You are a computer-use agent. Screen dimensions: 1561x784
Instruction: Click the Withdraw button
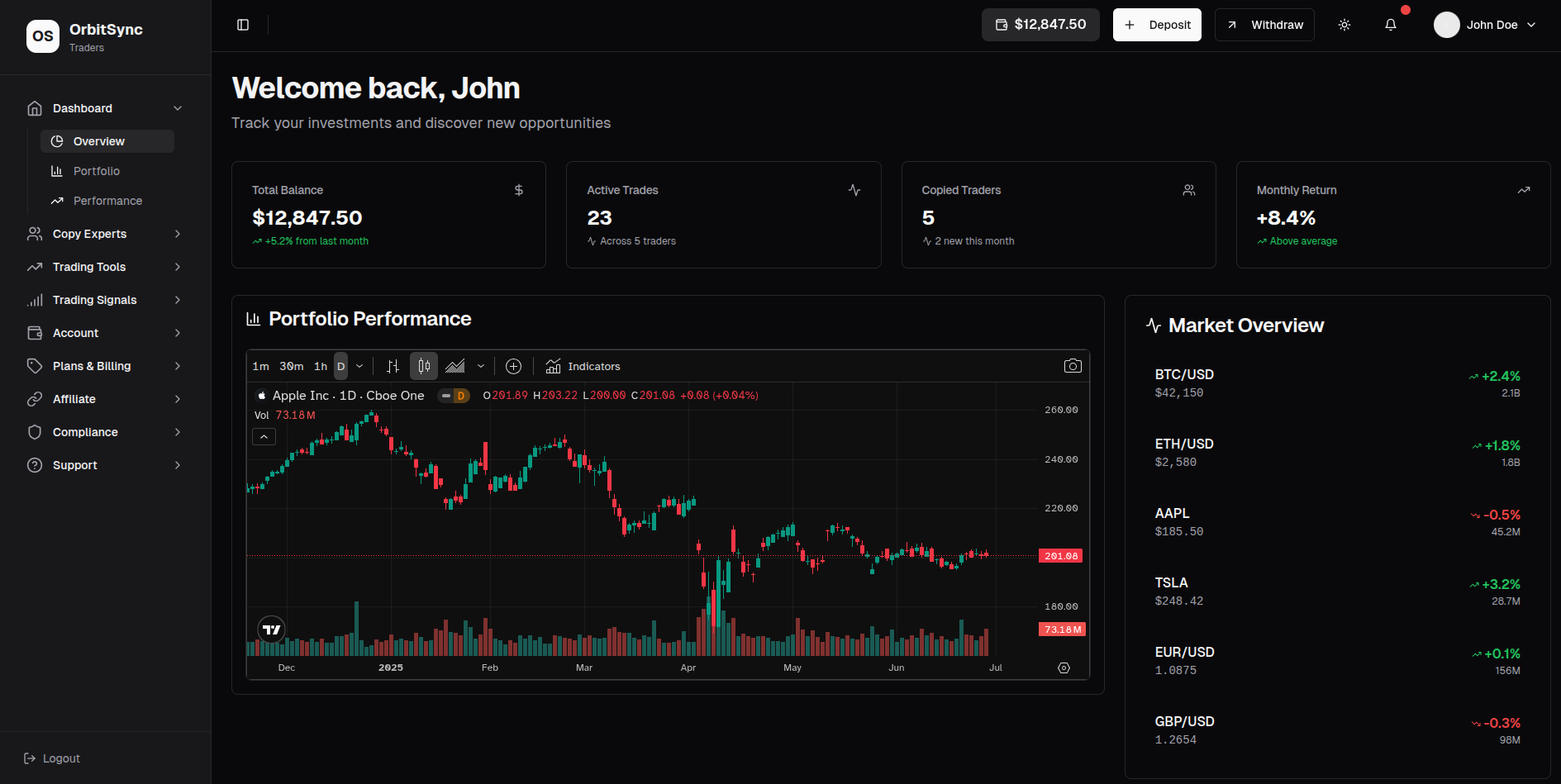1264,24
